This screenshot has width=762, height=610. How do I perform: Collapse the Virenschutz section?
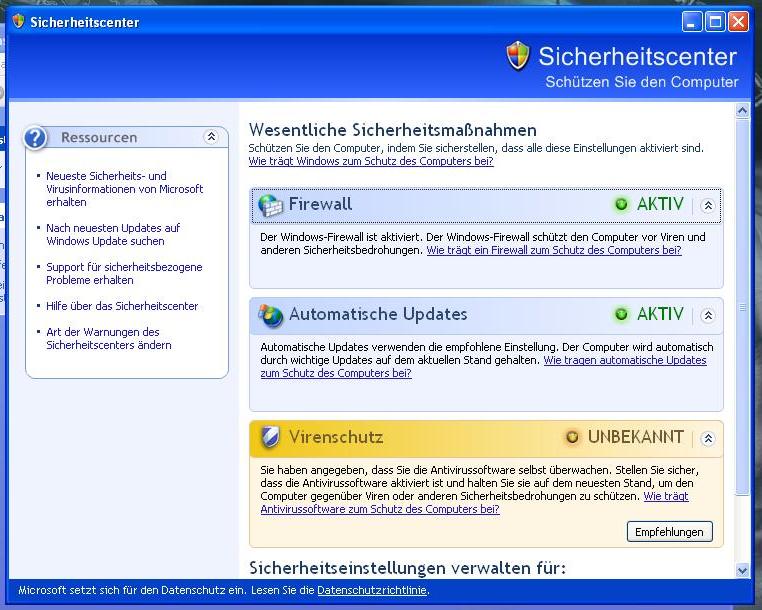pyautogui.click(x=708, y=438)
